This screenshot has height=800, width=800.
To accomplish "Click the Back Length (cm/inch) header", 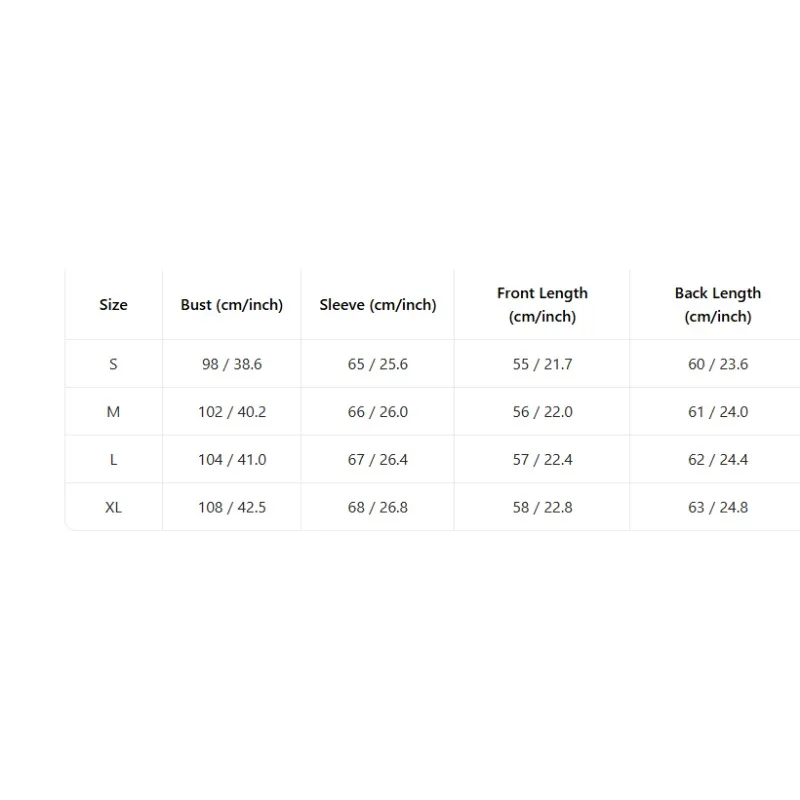I will click(x=718, y=305).
